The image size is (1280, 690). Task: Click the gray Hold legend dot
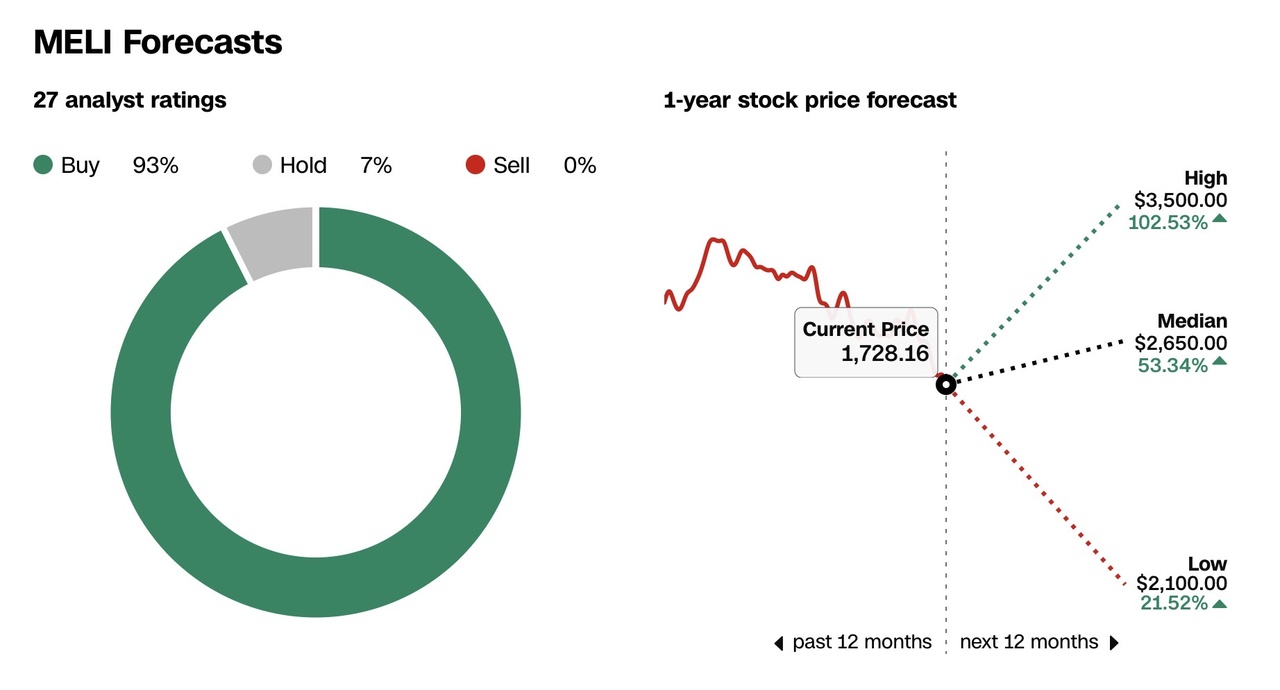262,165
